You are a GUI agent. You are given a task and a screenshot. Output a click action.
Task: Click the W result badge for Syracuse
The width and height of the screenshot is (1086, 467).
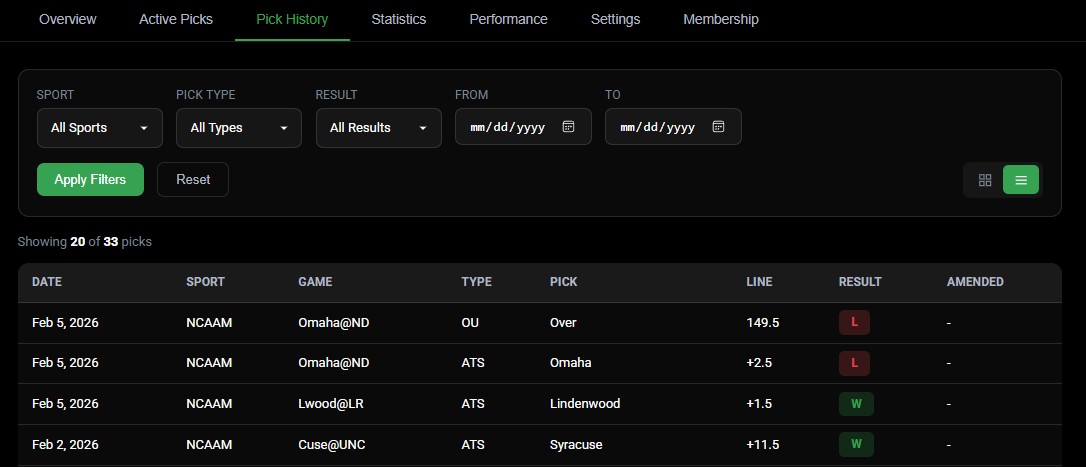tap(856, 444)
